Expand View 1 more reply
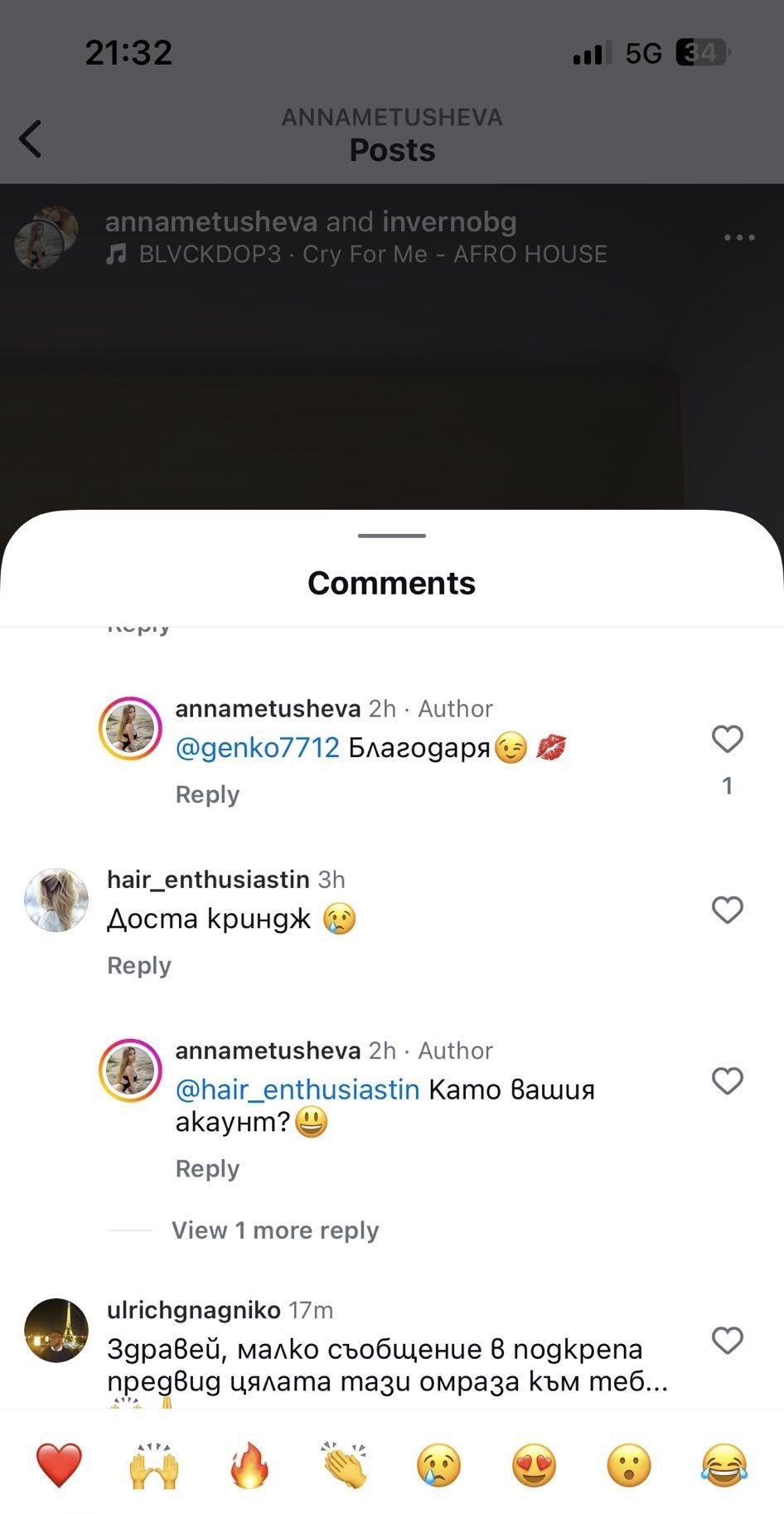 [274, 1230]
